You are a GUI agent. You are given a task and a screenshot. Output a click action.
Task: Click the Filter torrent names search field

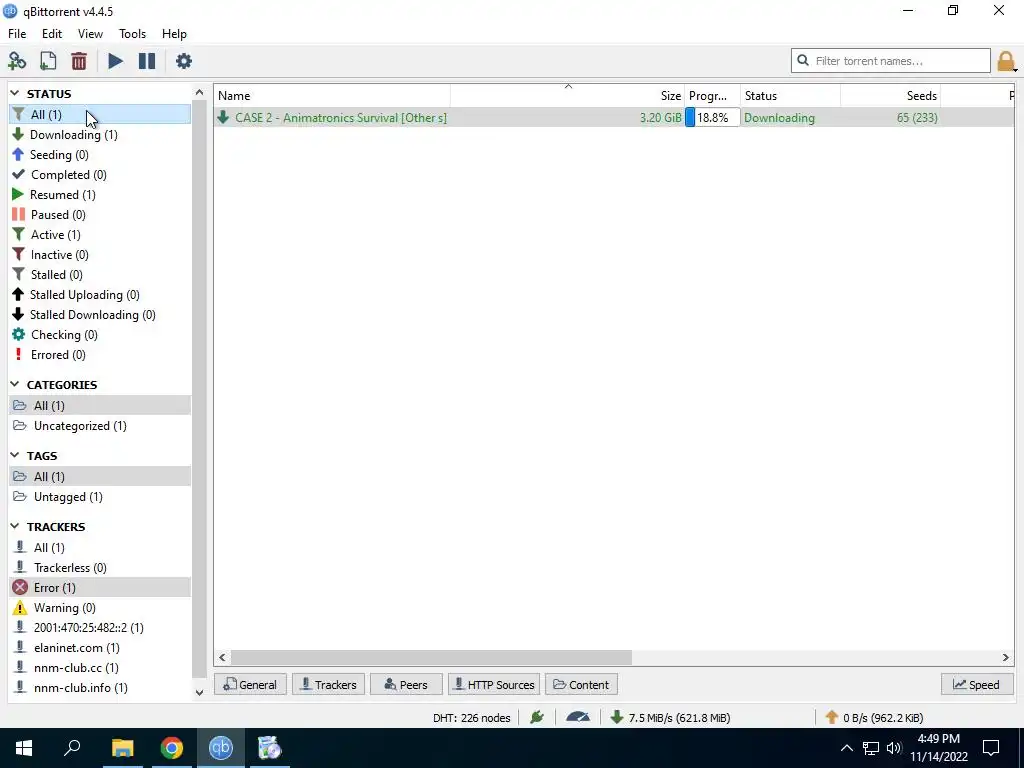(891, 61)
